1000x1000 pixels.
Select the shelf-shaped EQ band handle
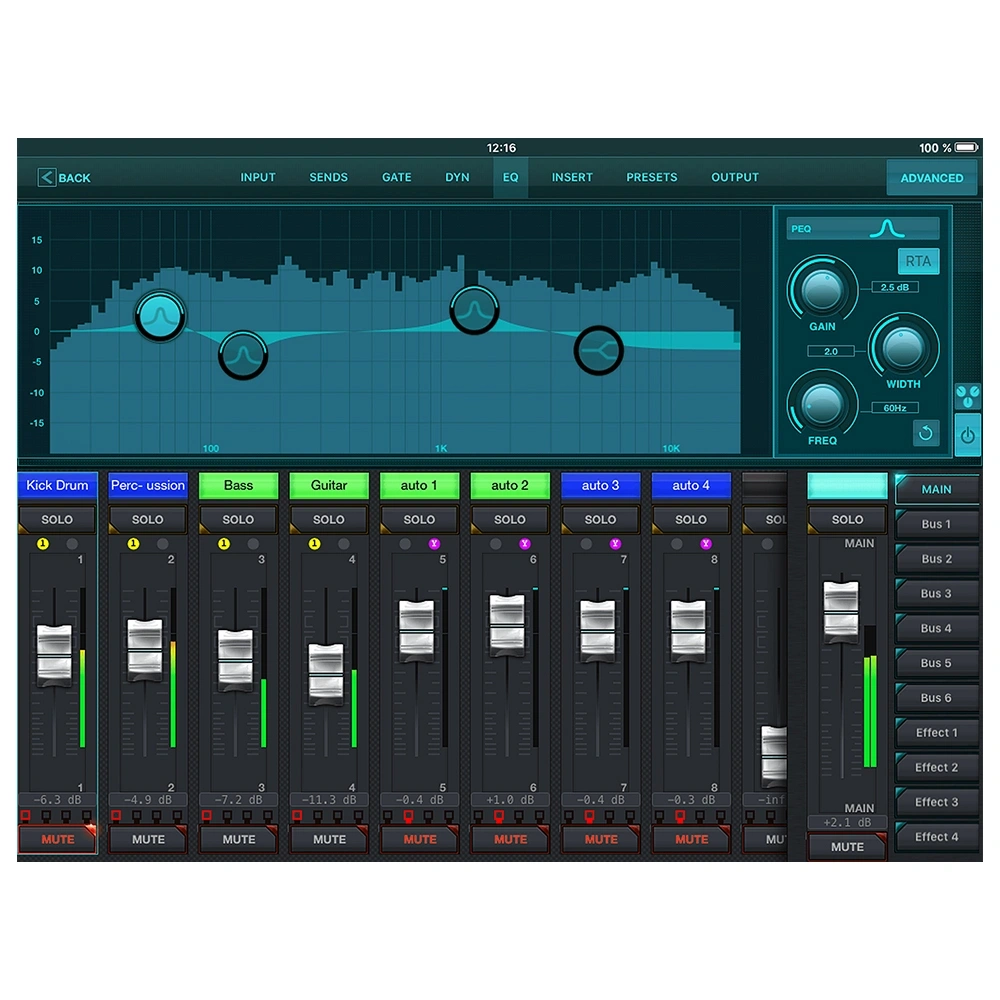(x=598, y=350)
